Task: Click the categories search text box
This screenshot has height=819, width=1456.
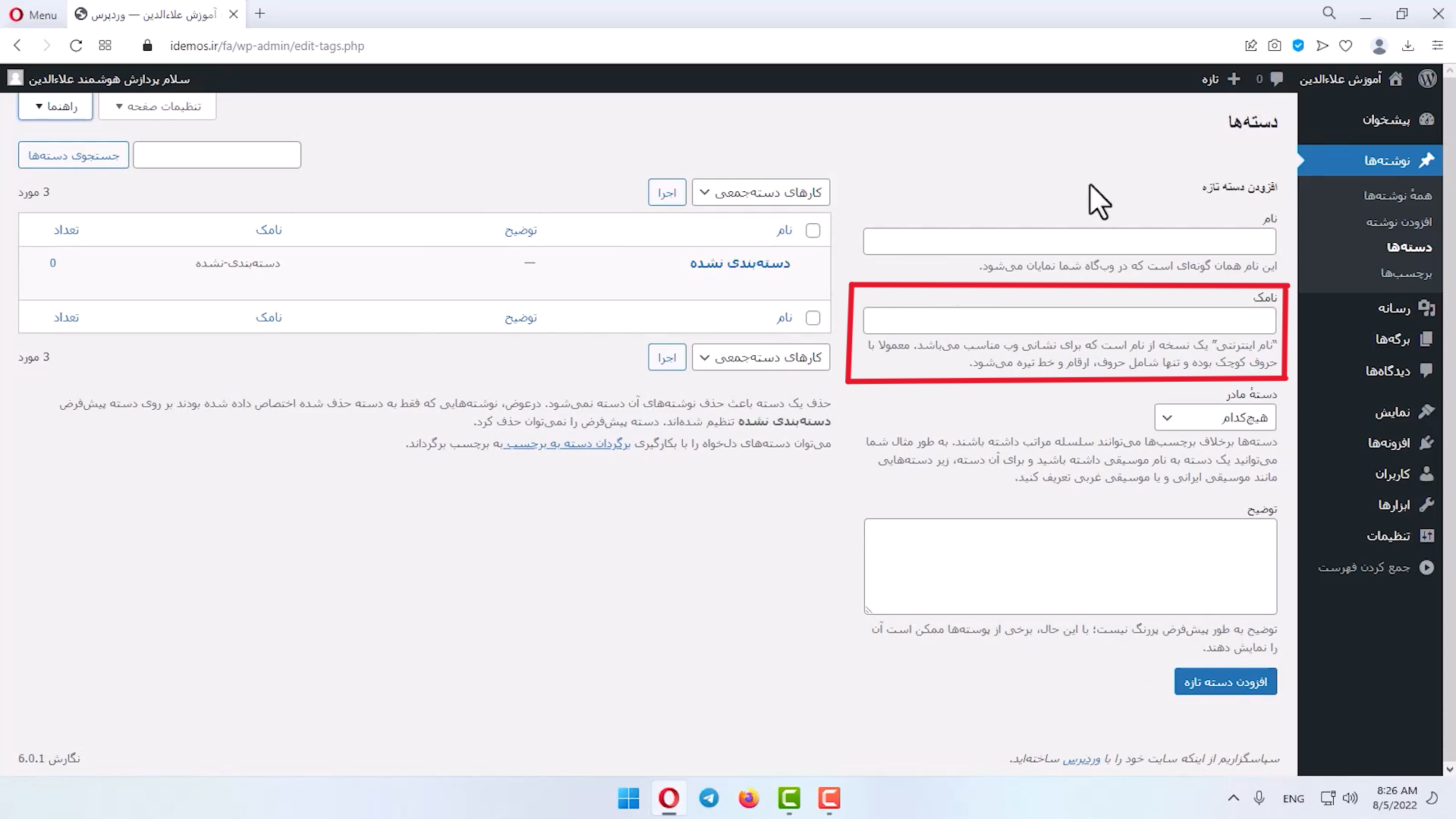Action: click(217, 155)
